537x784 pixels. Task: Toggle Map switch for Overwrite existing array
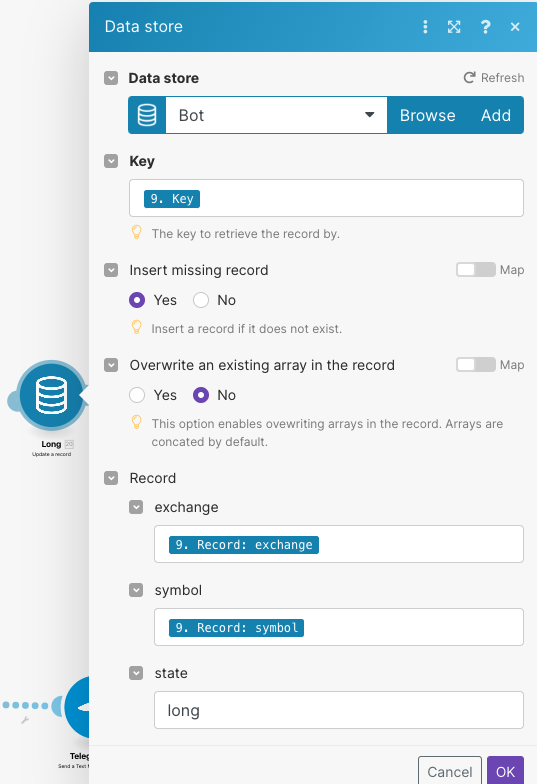click(x=476, y=365)
